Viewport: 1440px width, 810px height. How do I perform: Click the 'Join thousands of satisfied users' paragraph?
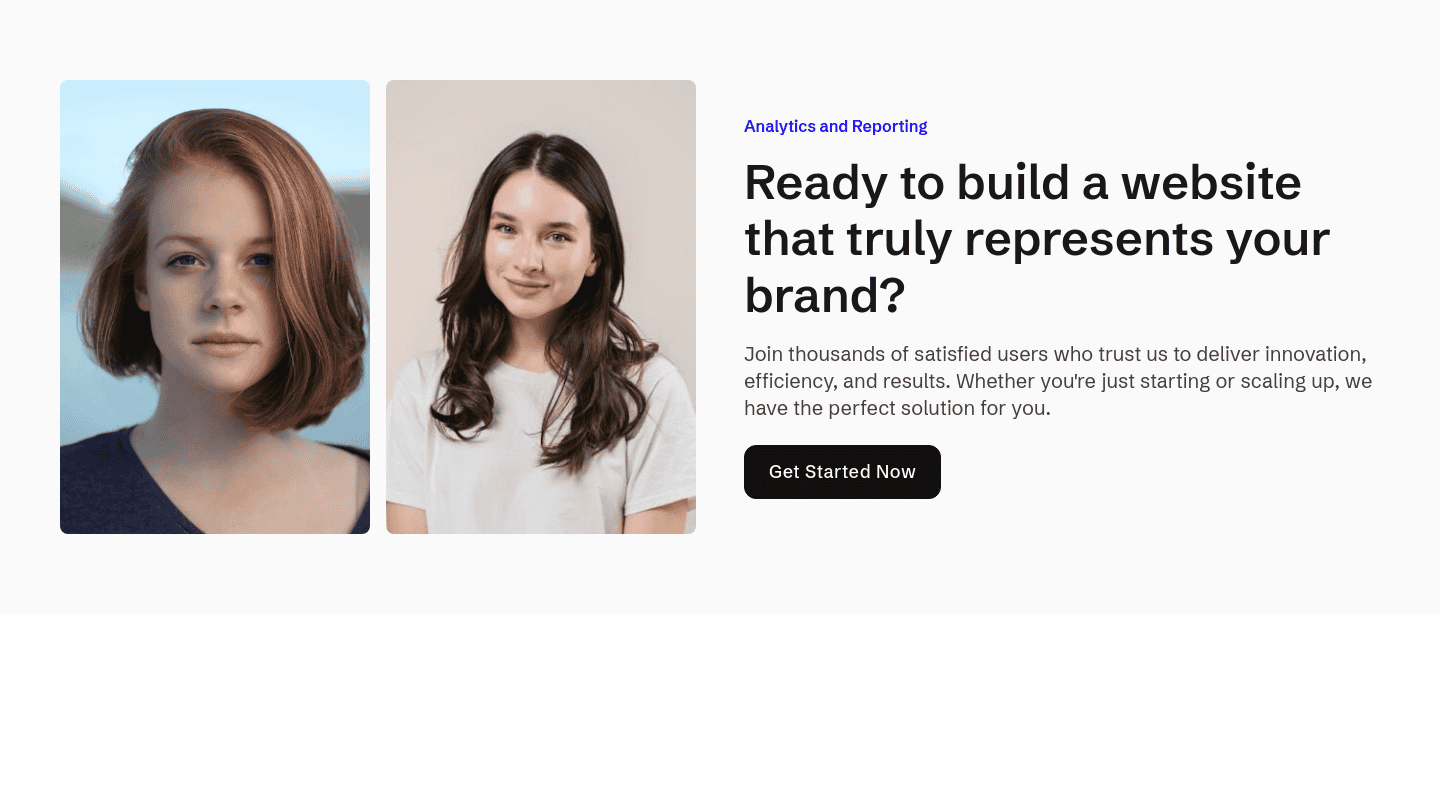point(1058,381)
